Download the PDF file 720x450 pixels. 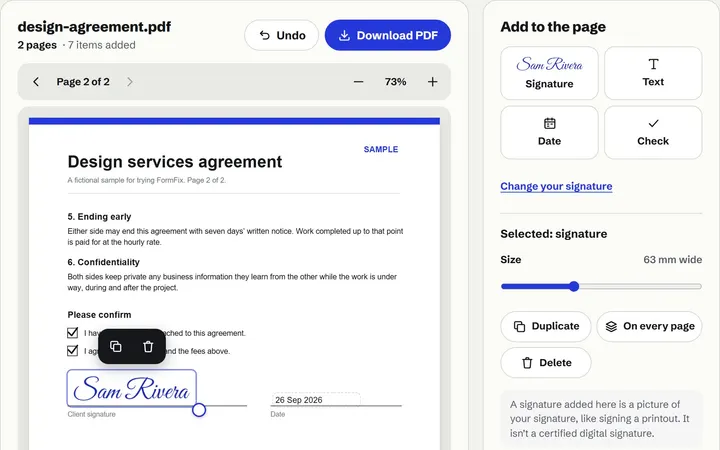click(x=388, y=35)
